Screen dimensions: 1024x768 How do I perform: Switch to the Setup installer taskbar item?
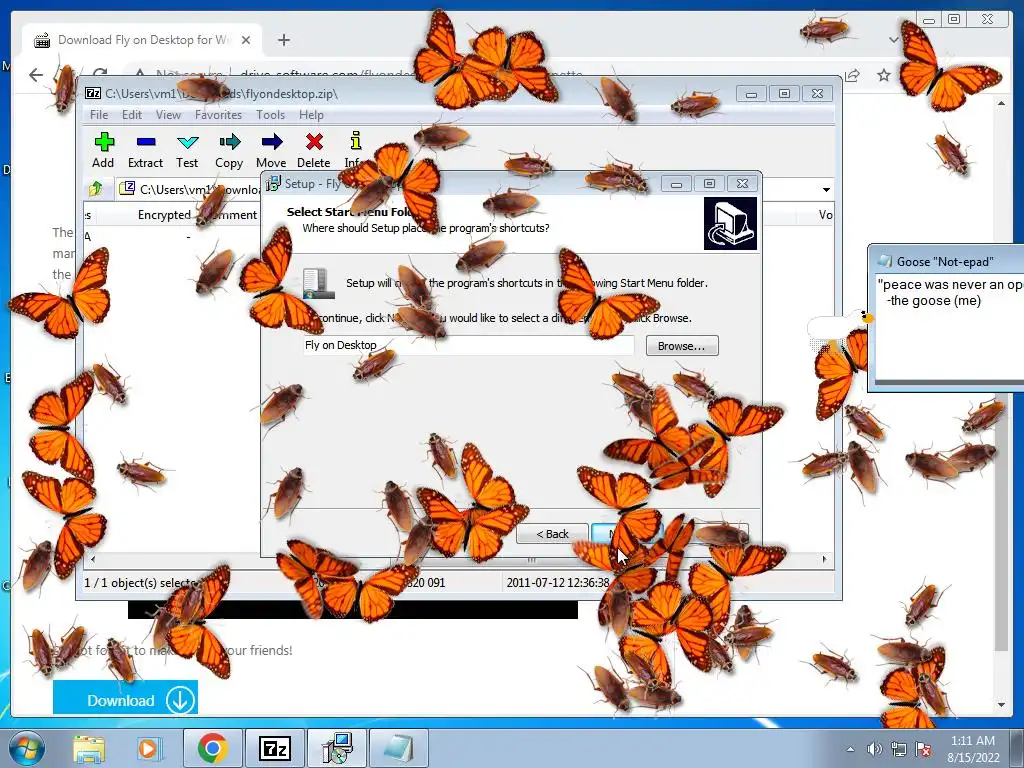click(x=337, y=748)
